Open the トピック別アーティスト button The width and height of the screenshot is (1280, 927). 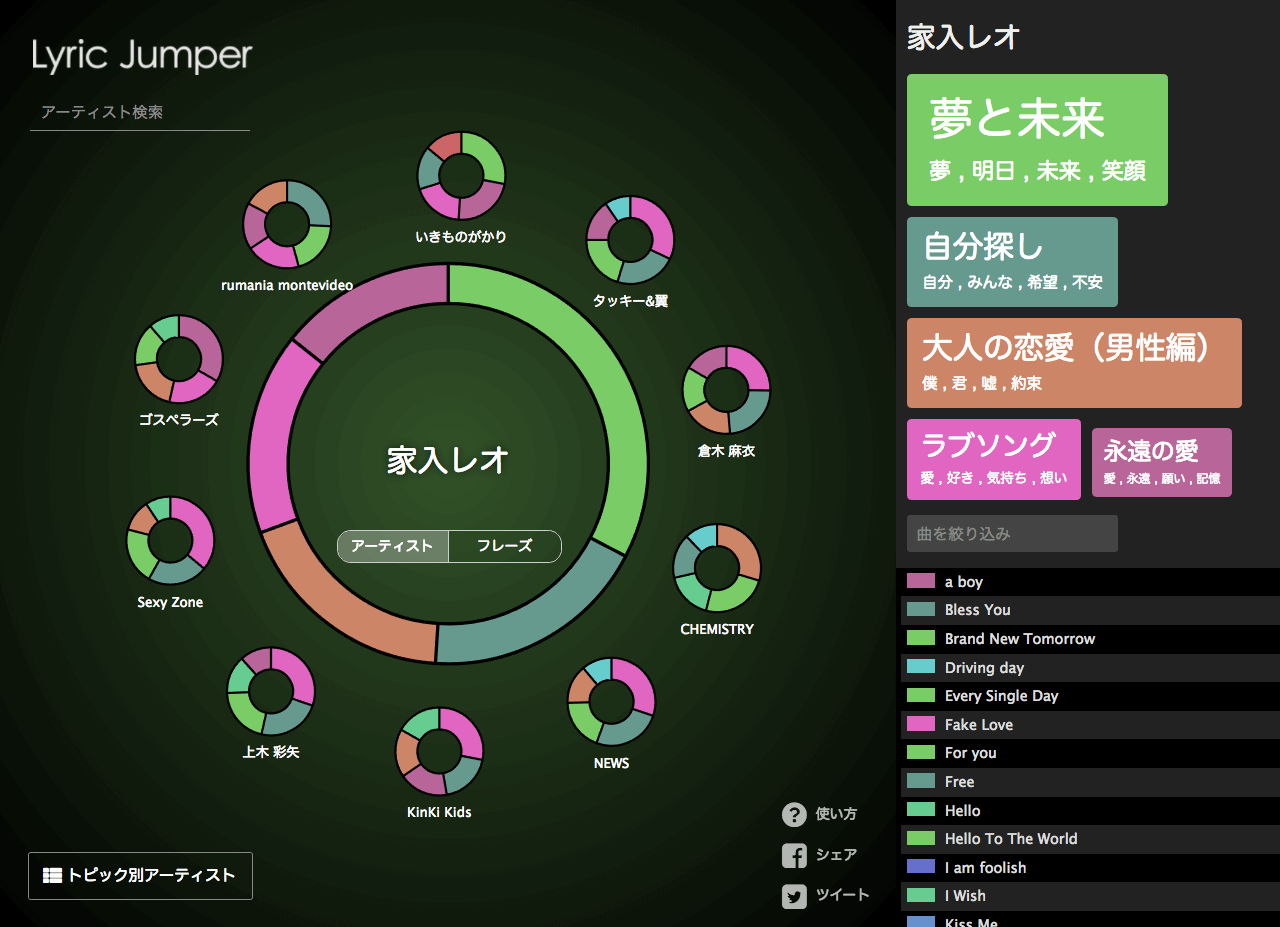click(x=140, y=876)
